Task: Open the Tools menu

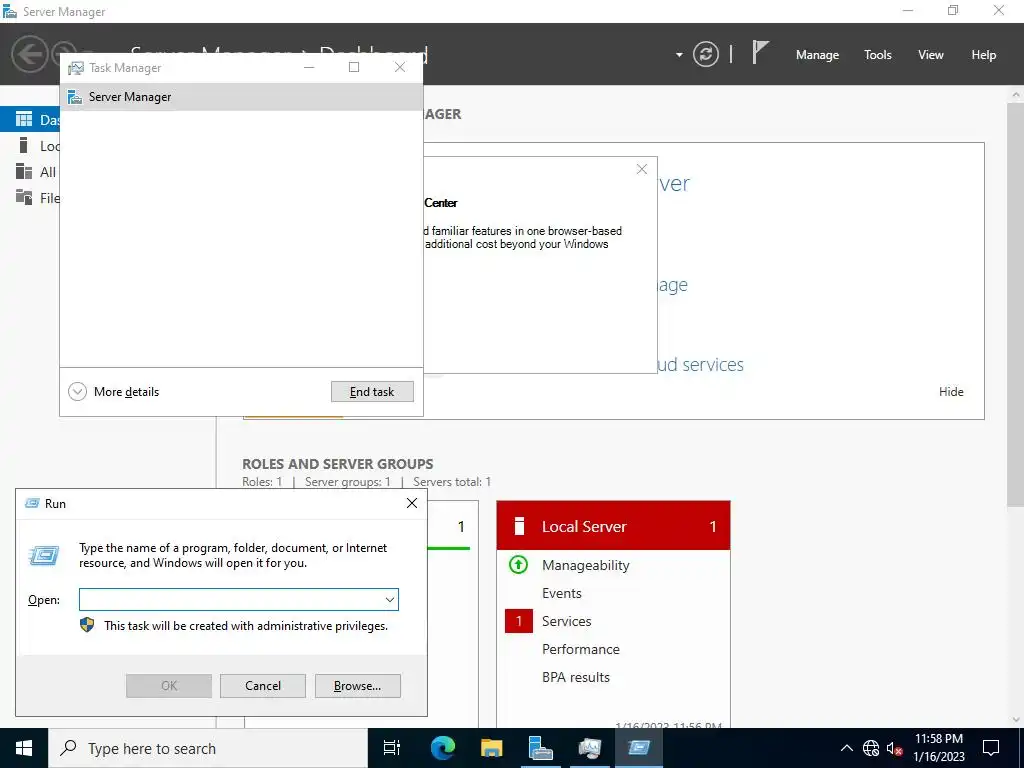Action: point(877,55)
